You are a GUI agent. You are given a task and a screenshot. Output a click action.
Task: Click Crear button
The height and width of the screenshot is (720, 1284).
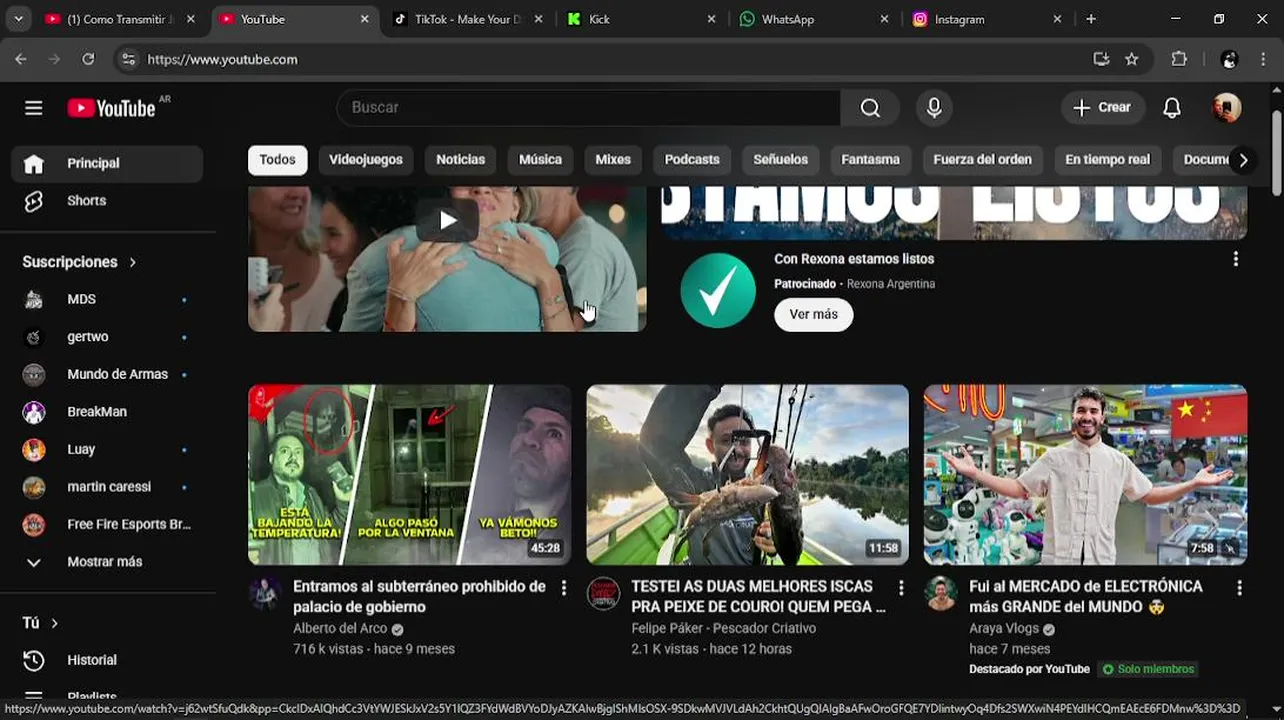[x=1103, y=108]
